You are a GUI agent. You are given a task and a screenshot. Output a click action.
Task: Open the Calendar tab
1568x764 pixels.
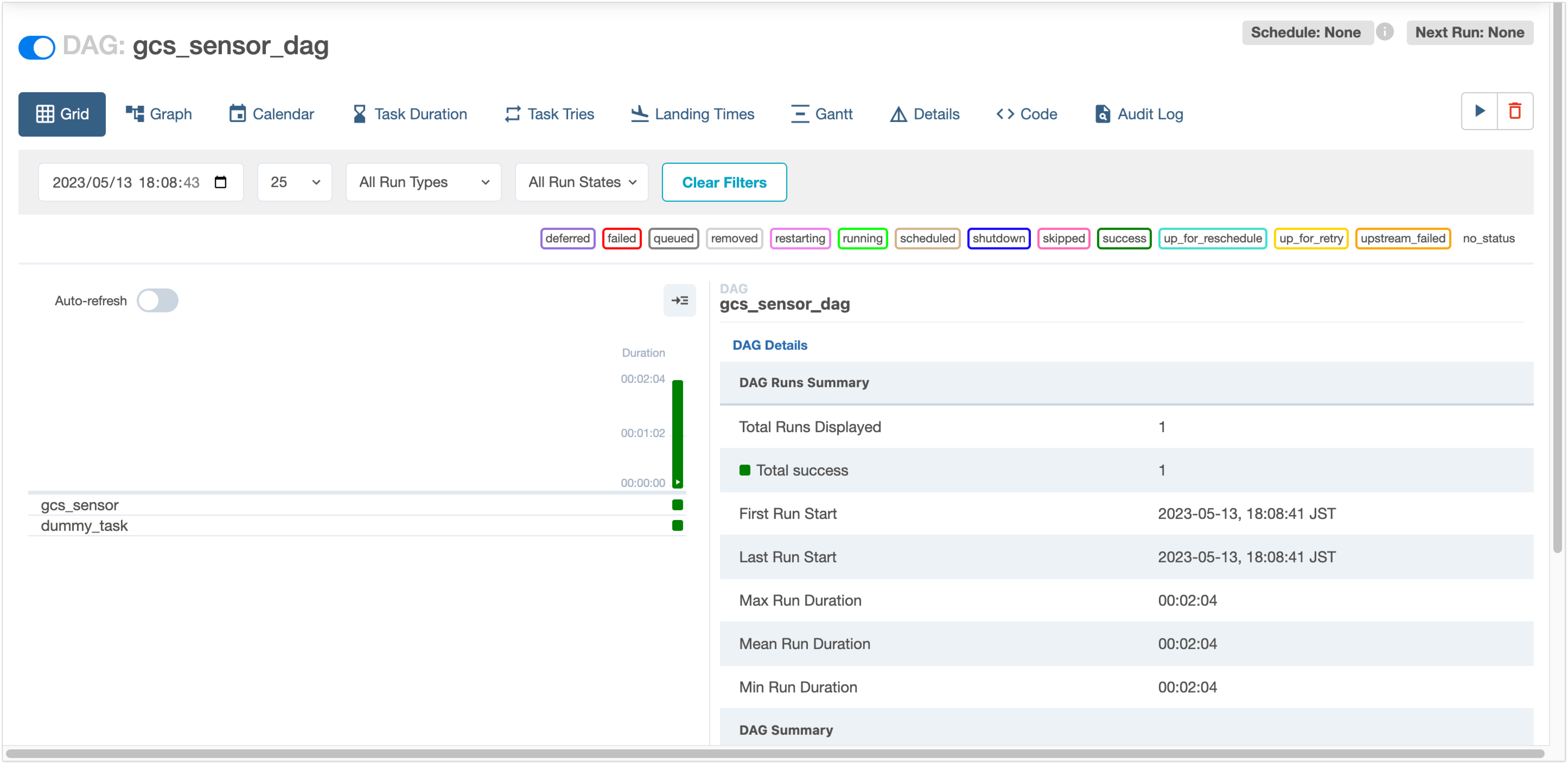coord(272,114)
